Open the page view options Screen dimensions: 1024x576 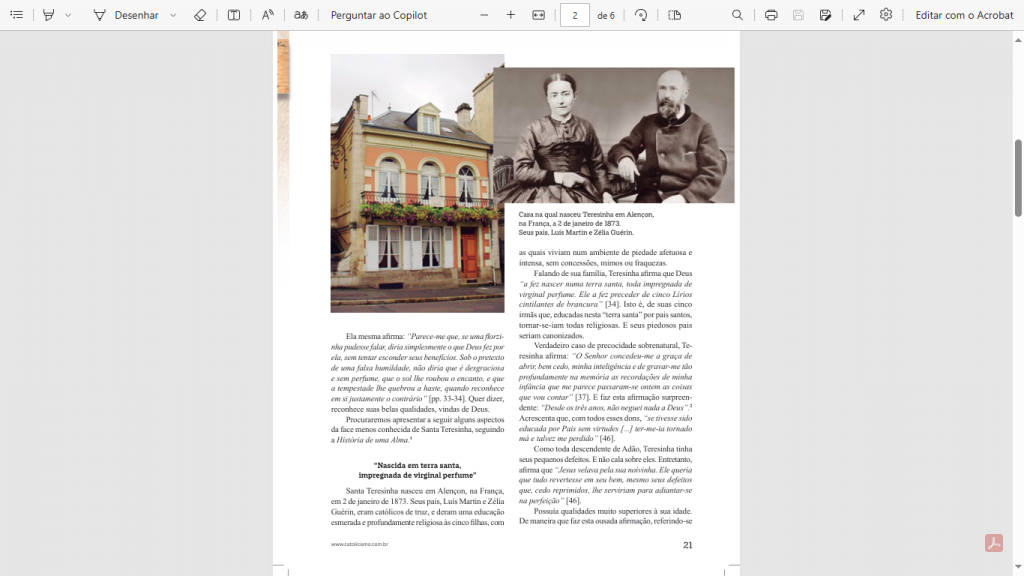[x=674, y=15]
